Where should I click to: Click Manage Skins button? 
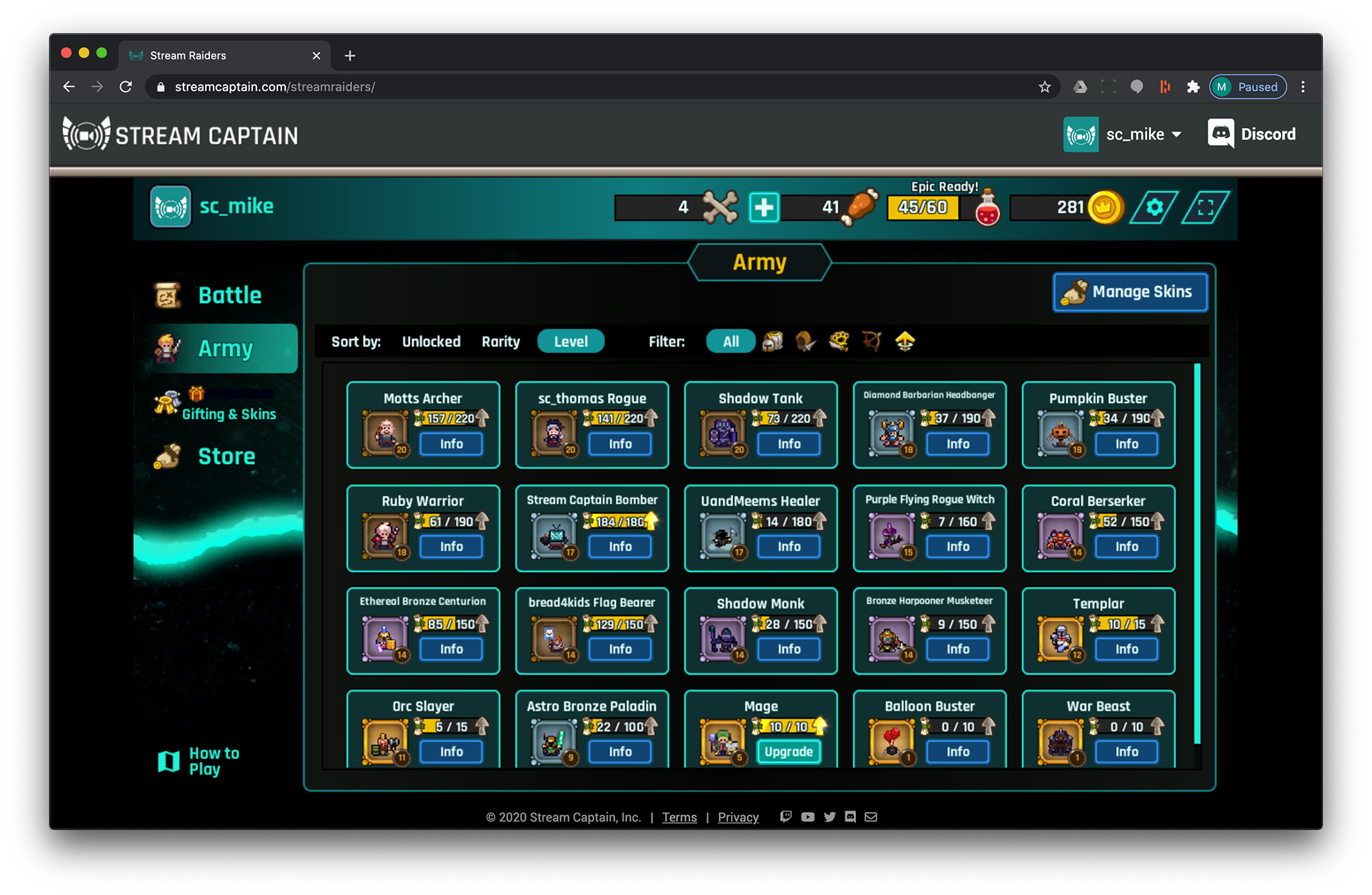point(1130,292)
